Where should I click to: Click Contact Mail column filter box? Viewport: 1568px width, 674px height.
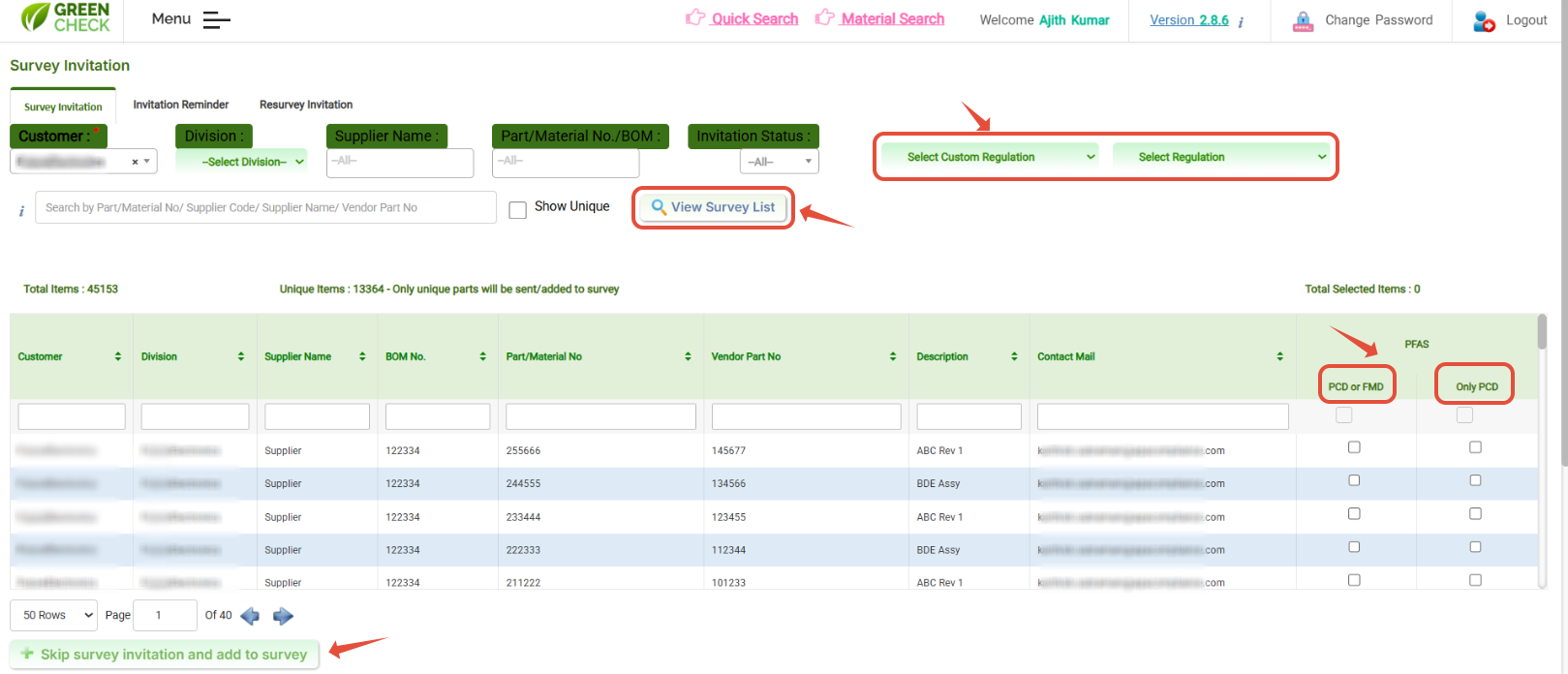point(1163,416)
